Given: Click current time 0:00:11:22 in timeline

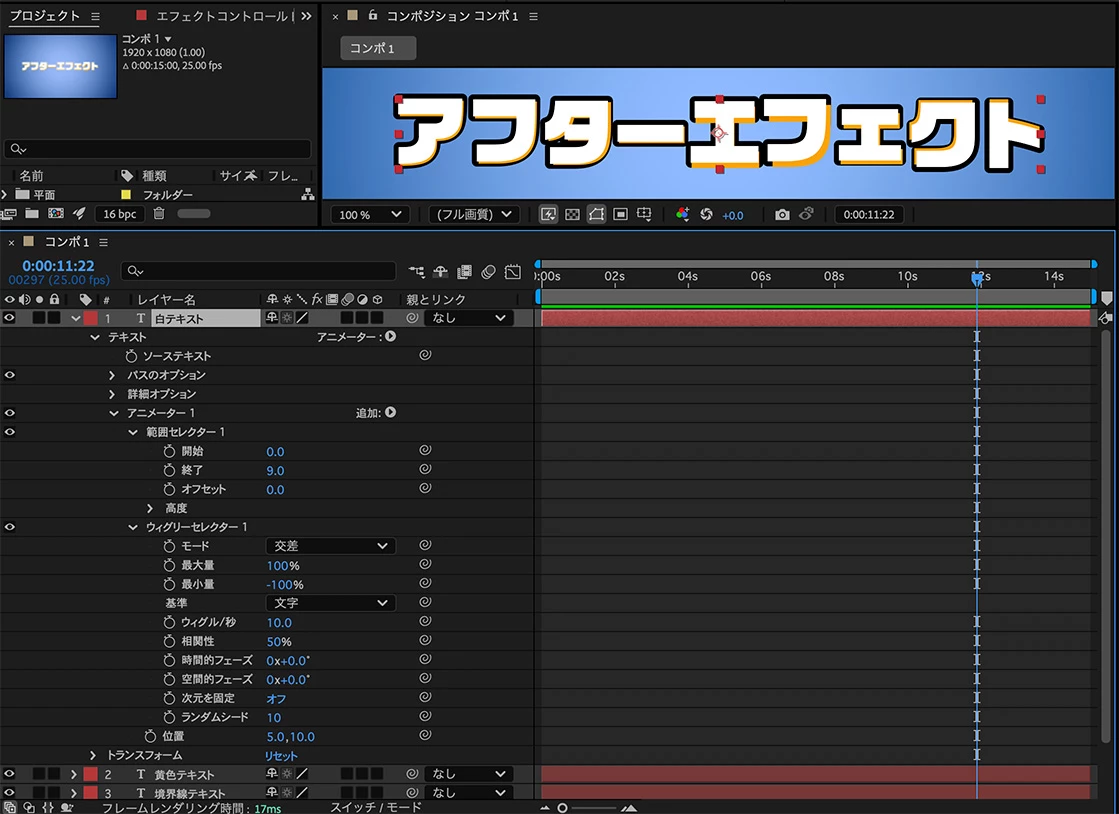Looking at the screenshot, I should 59,265.
